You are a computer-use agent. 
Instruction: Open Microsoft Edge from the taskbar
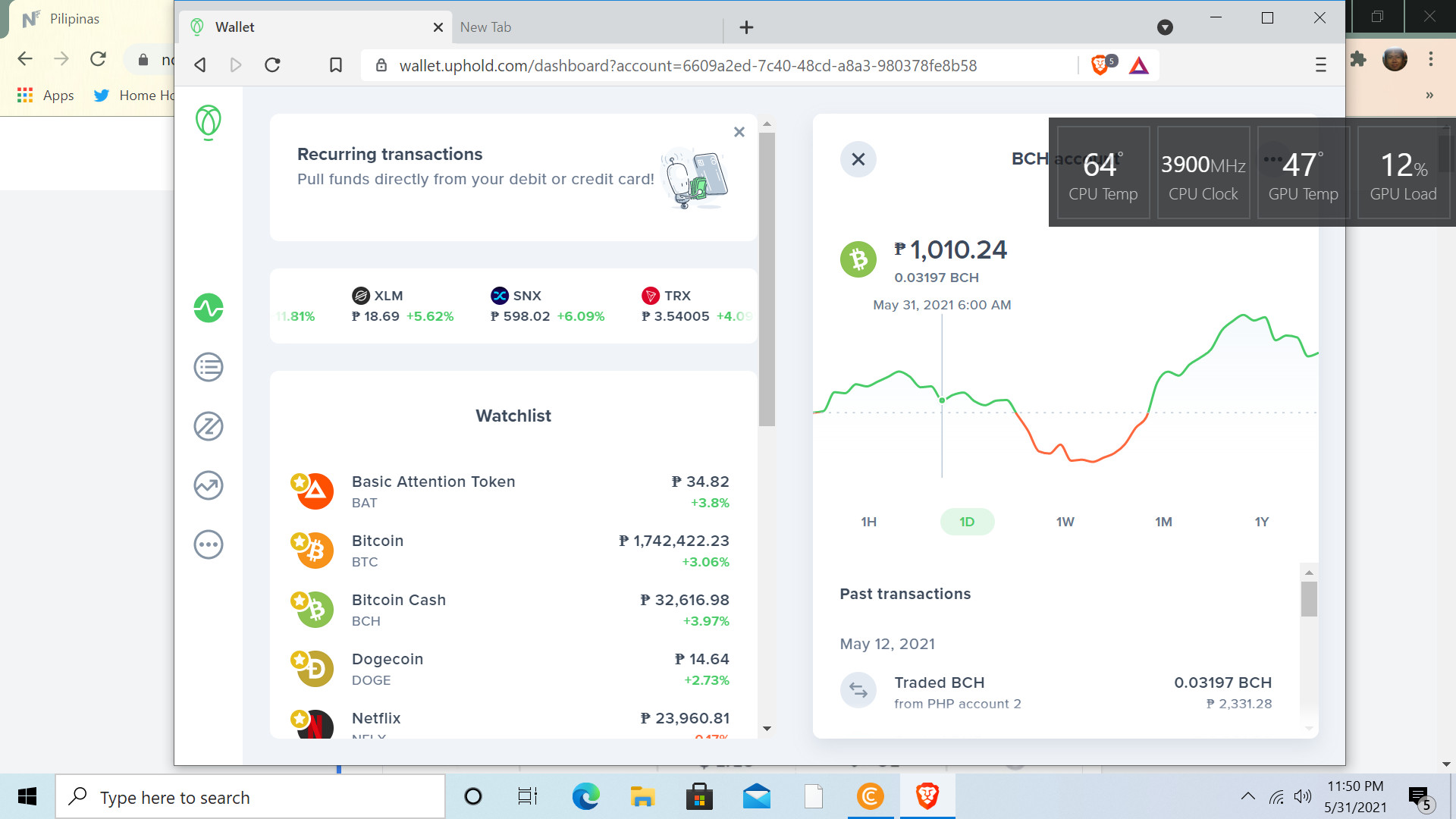point(585,796)
